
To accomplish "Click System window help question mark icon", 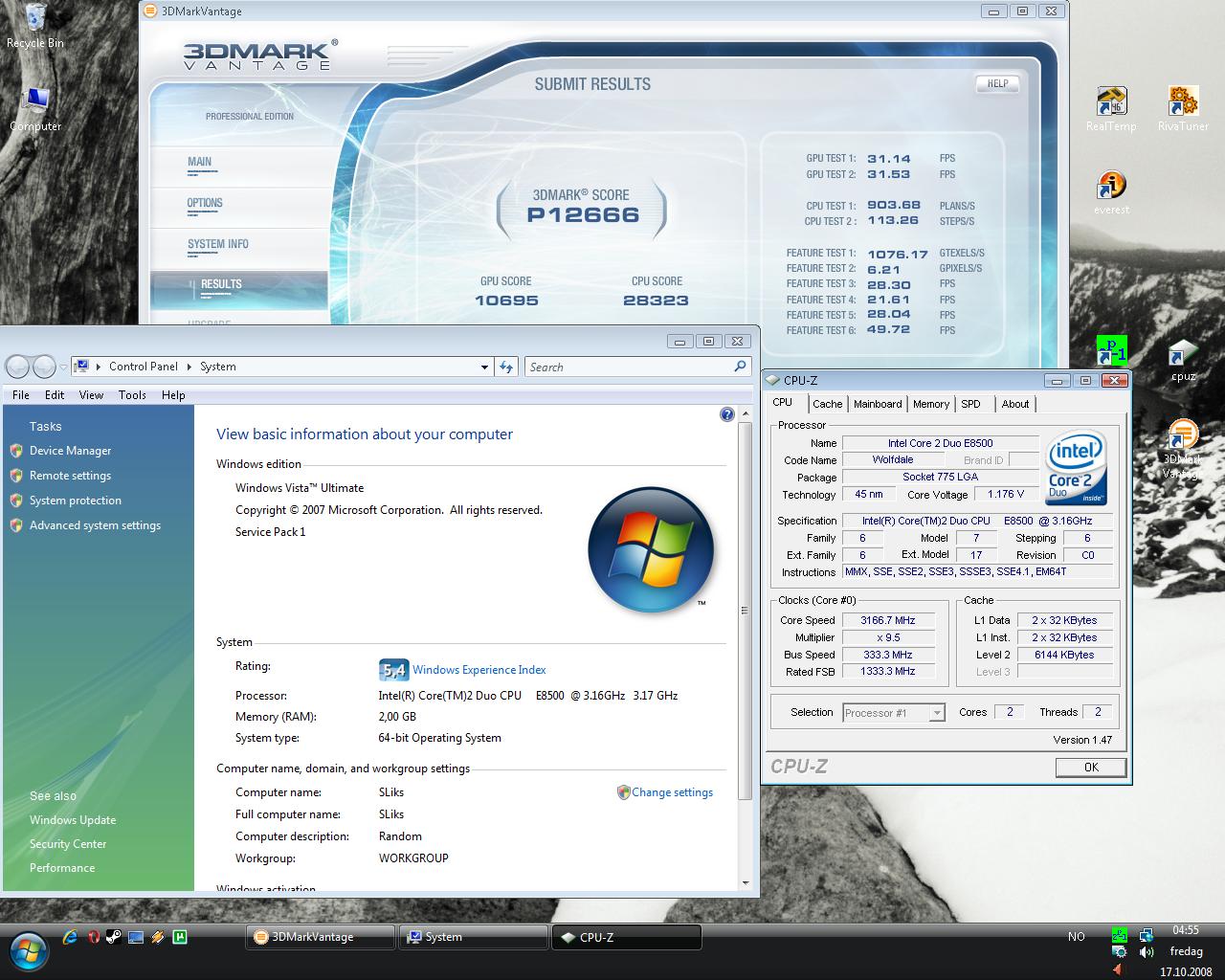I will click(727, 414).
